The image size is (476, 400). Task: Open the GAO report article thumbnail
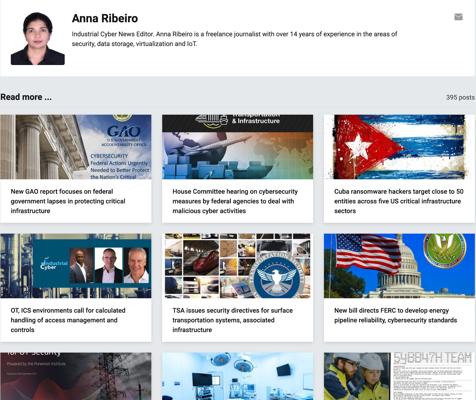coord(76,147)
